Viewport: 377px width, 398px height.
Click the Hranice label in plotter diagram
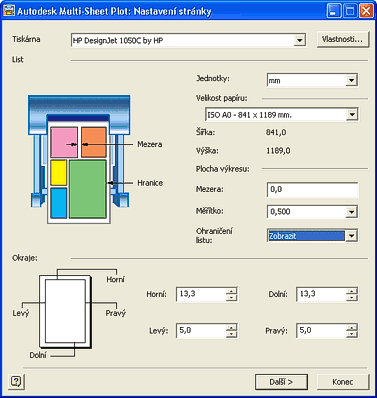click(x=150, y=183)
